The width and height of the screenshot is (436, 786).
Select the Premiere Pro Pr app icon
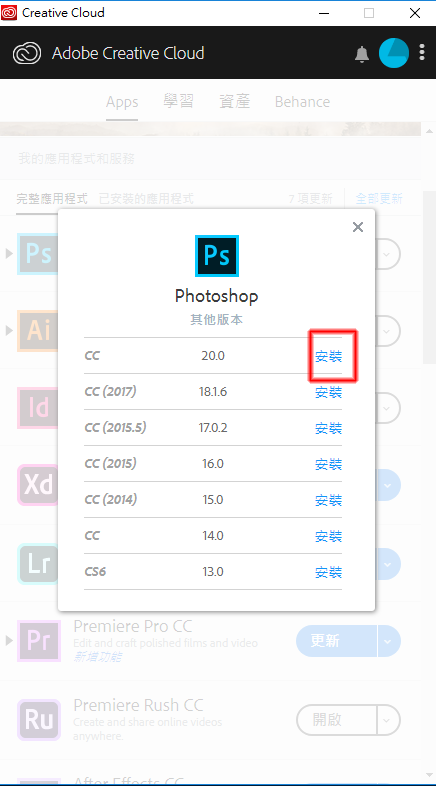tap(39, 641)
